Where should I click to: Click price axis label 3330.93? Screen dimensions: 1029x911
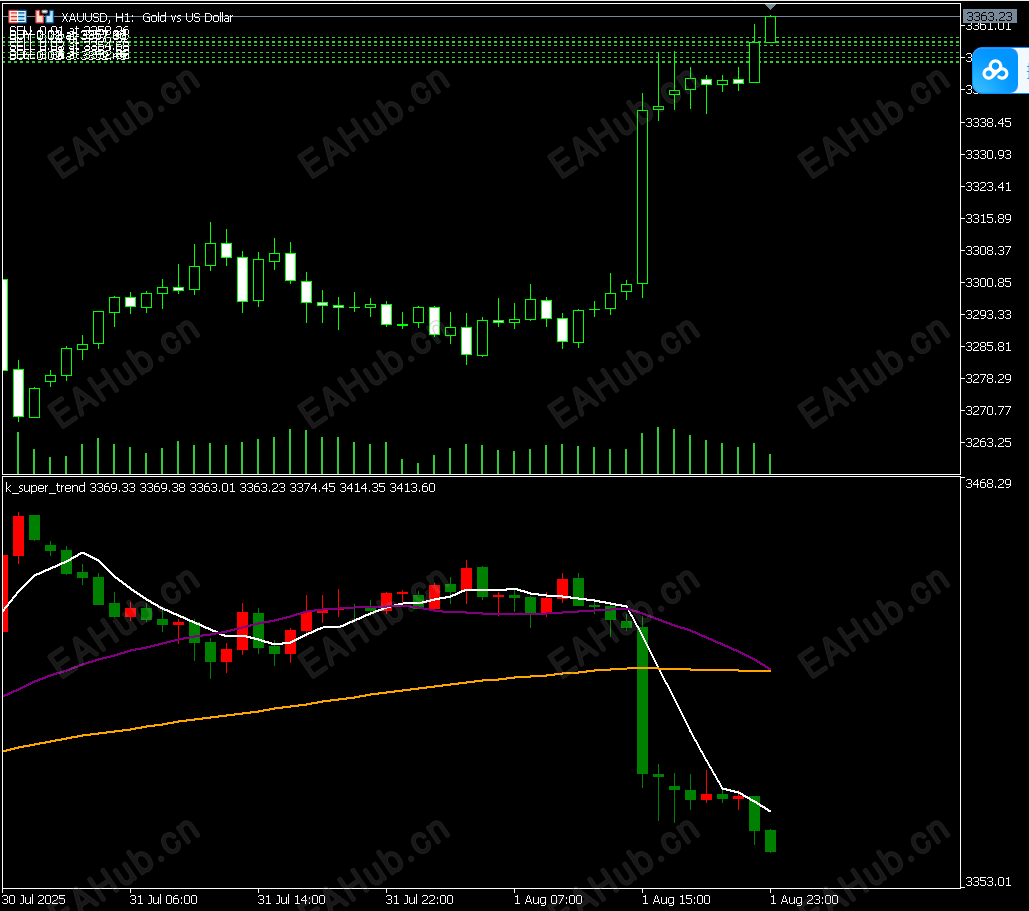point(989,155)
